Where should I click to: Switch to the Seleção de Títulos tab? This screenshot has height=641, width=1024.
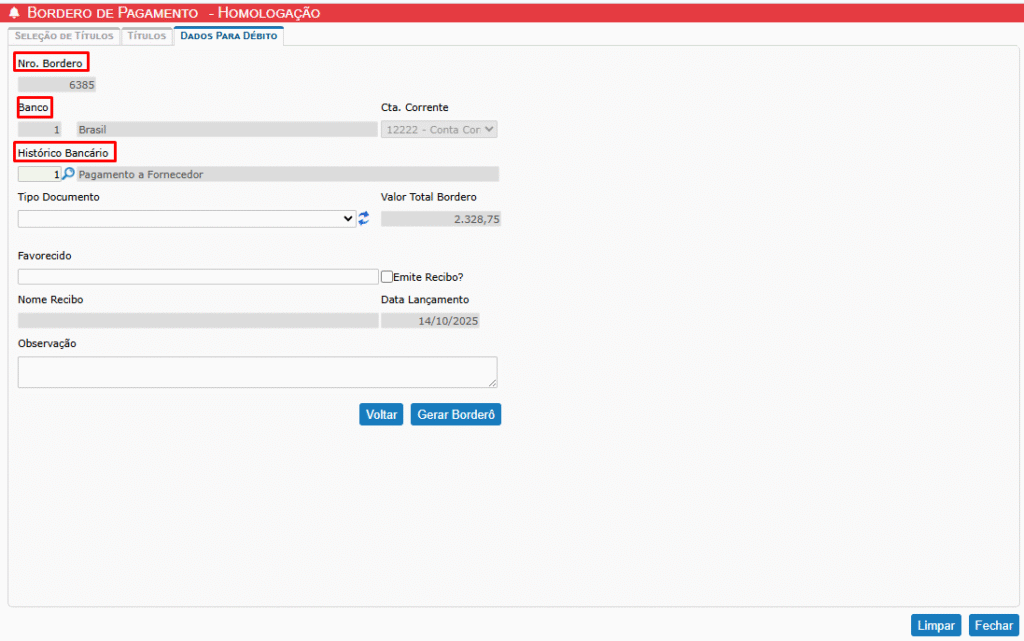point(64,36)
